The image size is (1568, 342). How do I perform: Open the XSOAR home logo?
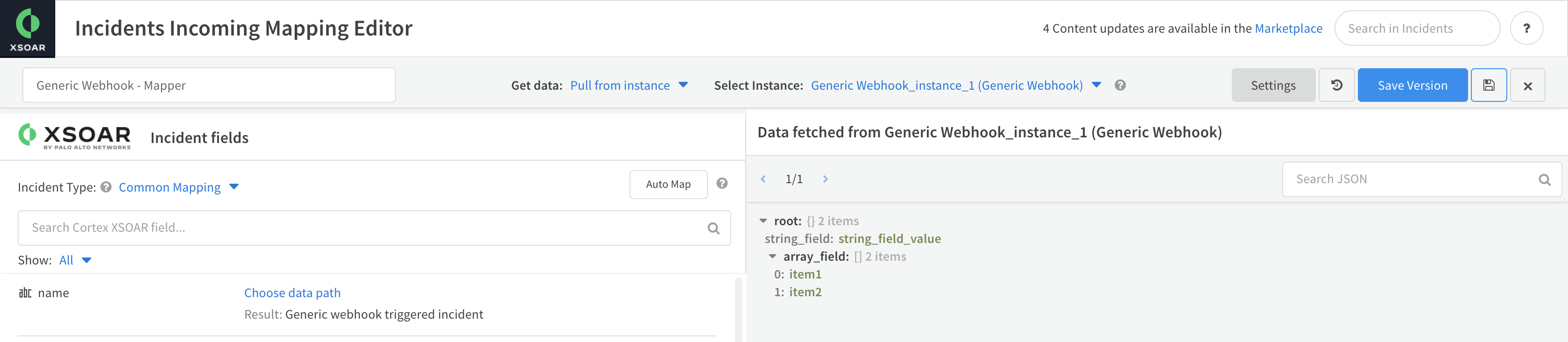click(28, 28)
